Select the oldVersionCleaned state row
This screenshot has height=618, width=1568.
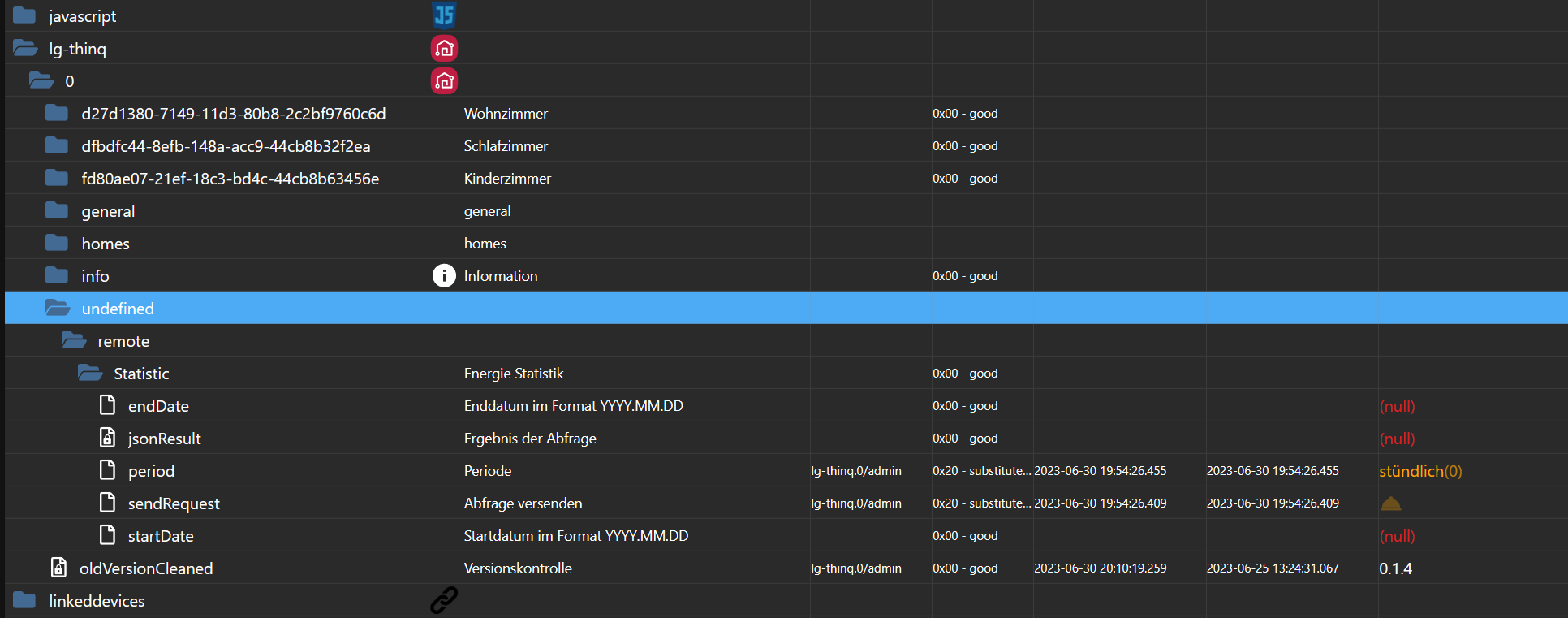tap(786, 568)
